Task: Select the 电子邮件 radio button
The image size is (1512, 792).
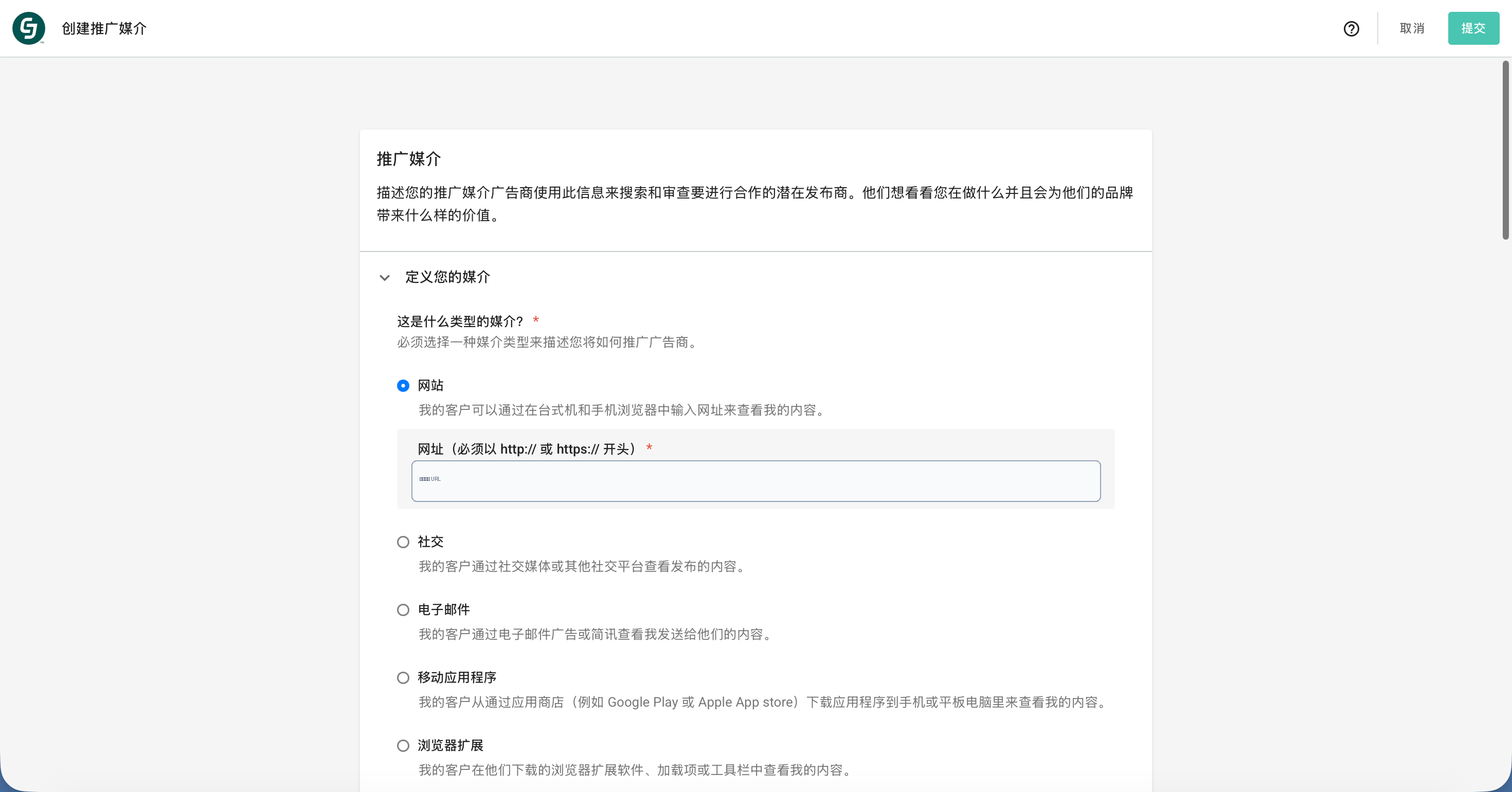Action: [403, 610]
